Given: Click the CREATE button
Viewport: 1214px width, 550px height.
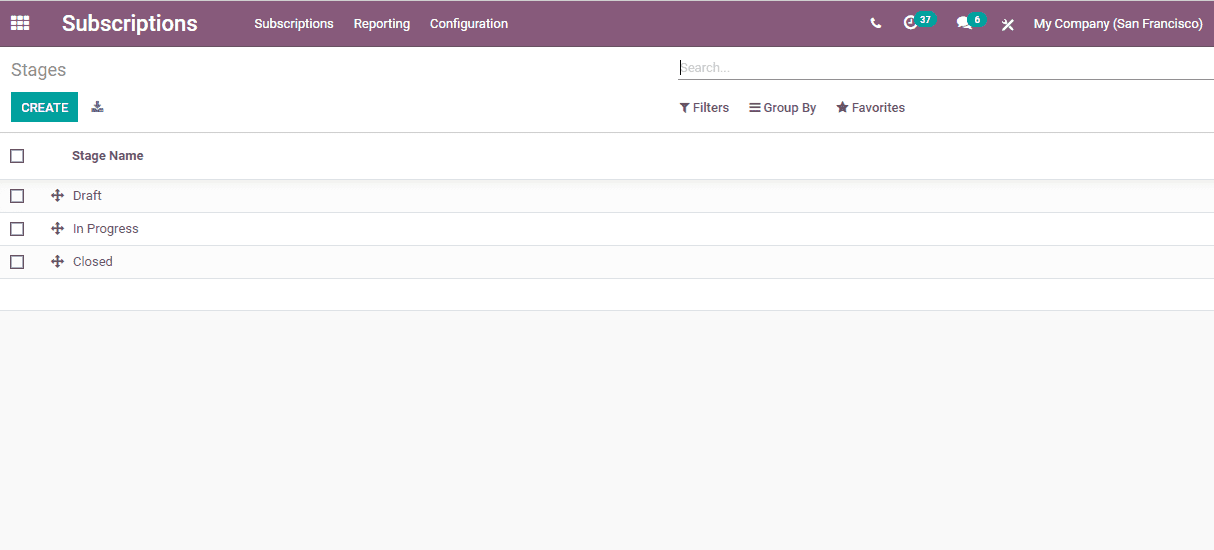Looking at the screenshot, I should pyautogui.click(x=44, y=107).
